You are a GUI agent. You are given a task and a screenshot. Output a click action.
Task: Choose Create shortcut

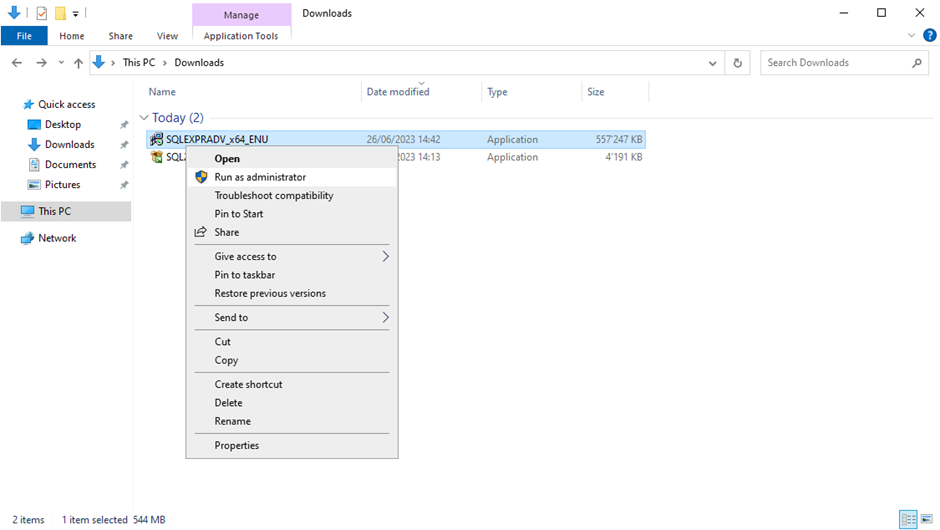(x=292, y=384)
